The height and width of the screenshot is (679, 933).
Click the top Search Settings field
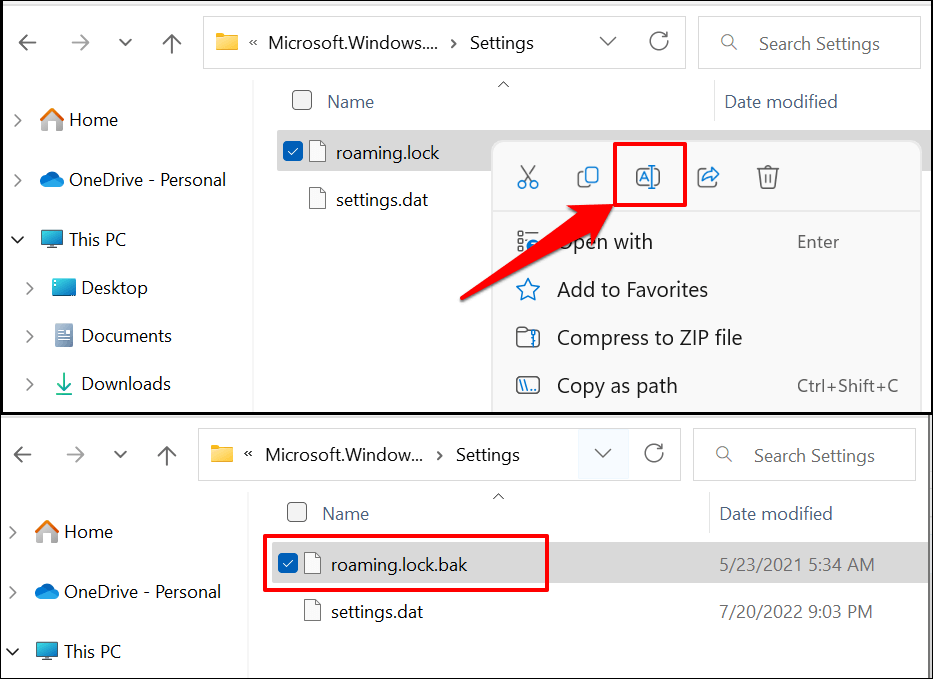[x=819, y=43]
